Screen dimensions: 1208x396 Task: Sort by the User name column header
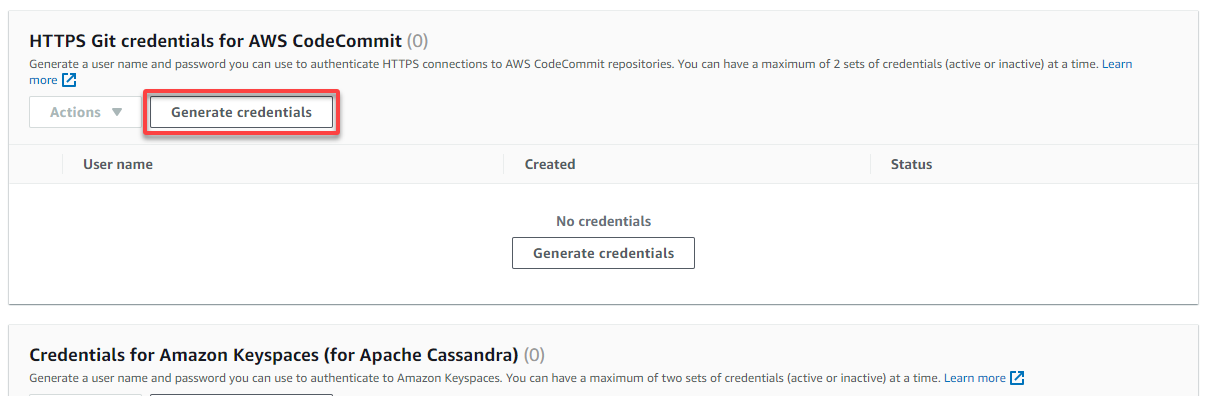coord(118,164)
